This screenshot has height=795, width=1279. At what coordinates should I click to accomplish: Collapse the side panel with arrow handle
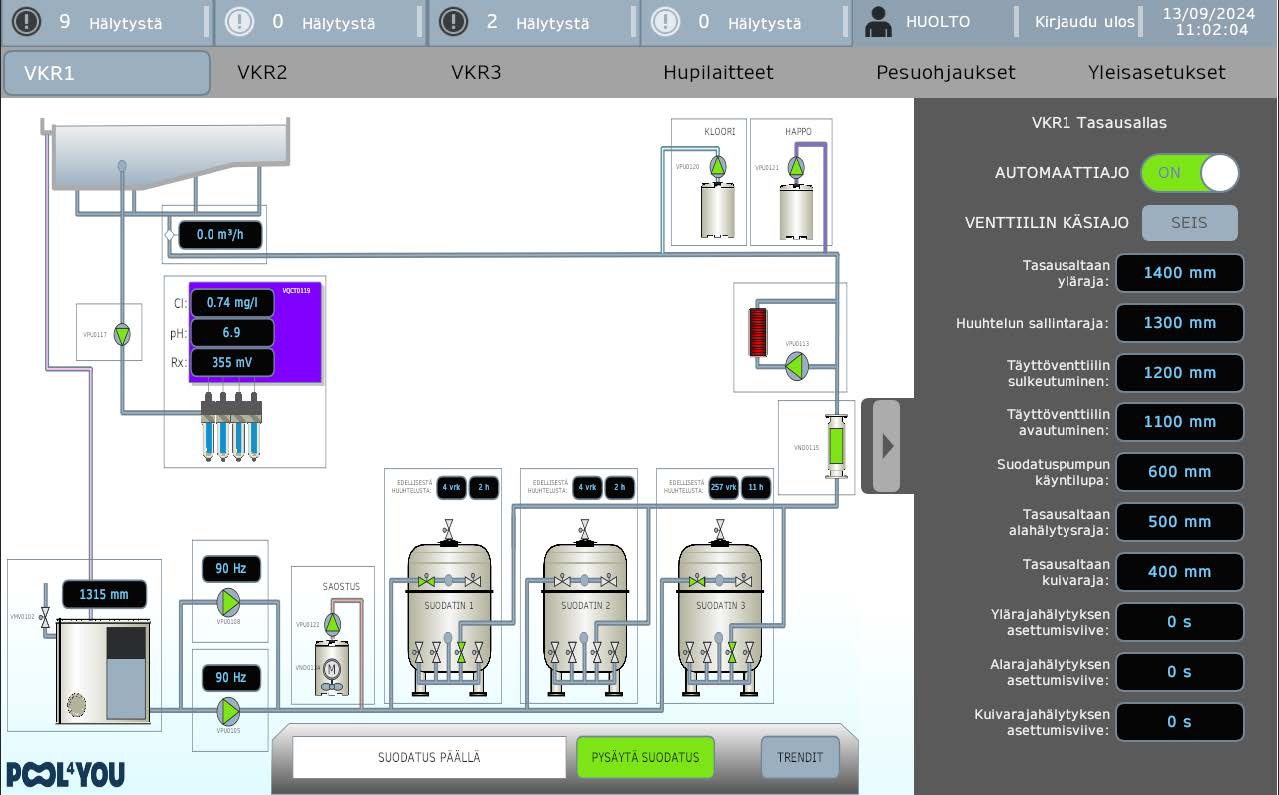point(887,446)
